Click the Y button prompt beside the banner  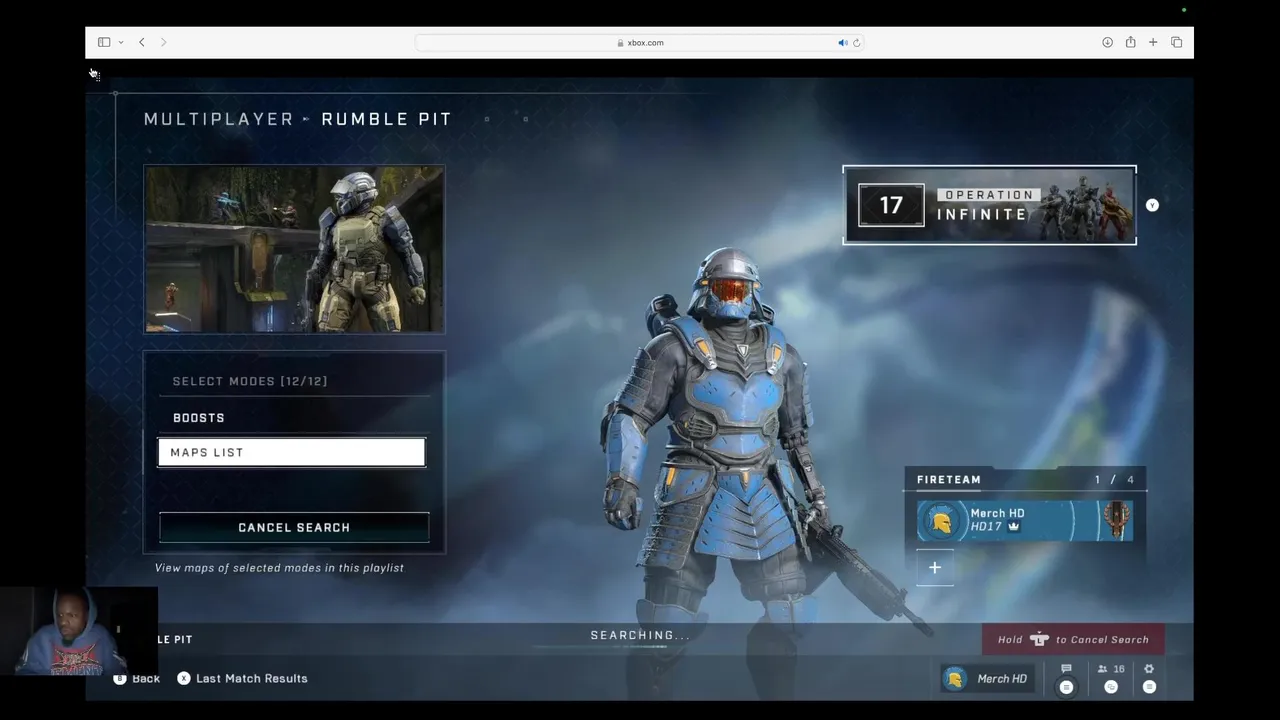pos(1152,205)
